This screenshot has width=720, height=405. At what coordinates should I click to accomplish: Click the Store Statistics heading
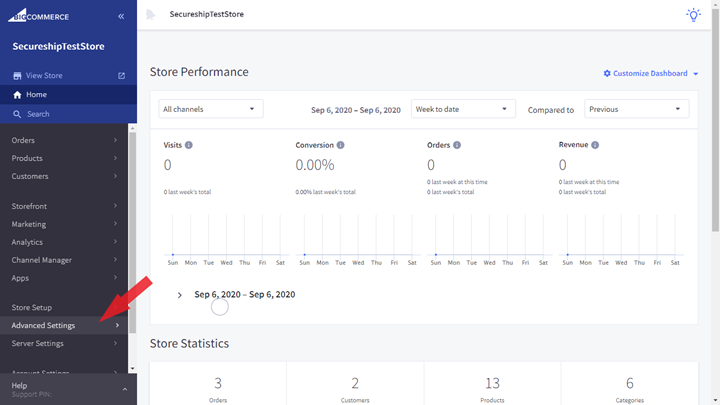189,343
